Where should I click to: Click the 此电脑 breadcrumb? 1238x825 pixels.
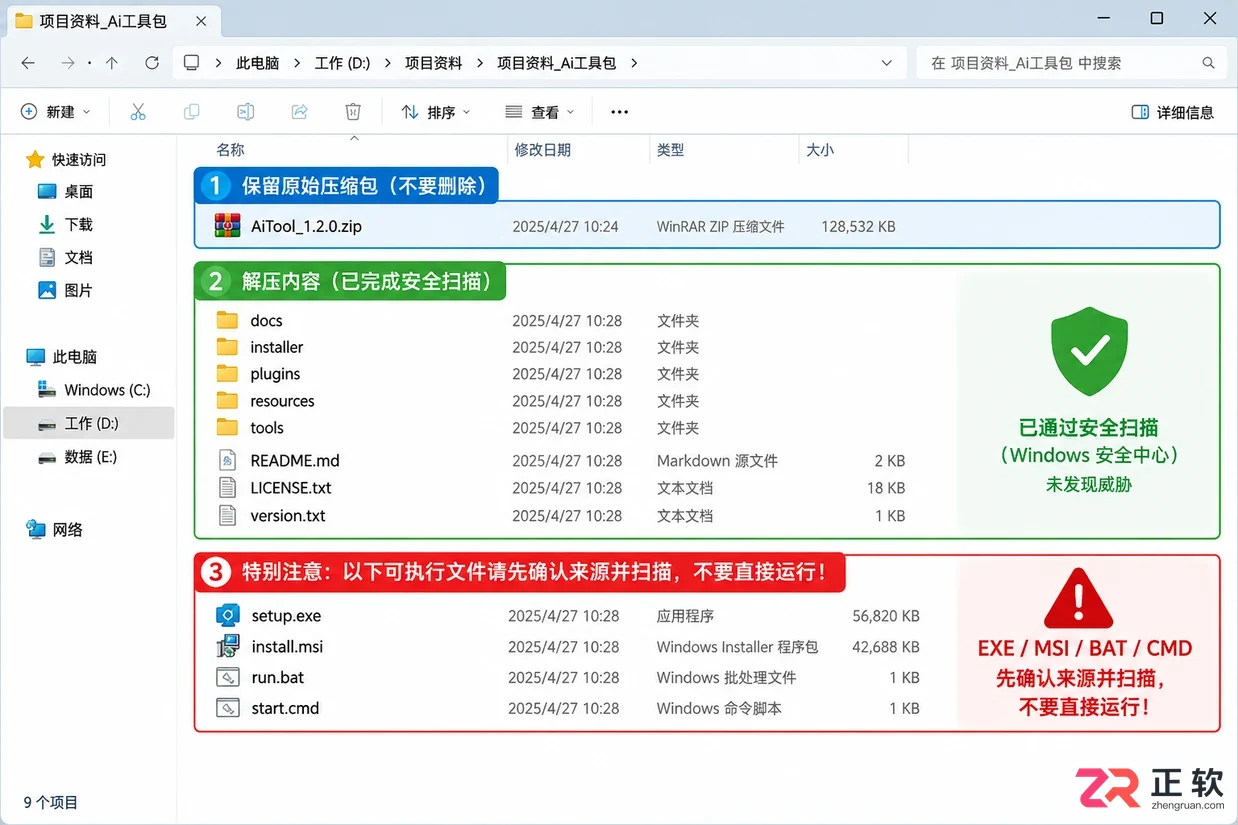pyautogui.click(x=258, y=63)
